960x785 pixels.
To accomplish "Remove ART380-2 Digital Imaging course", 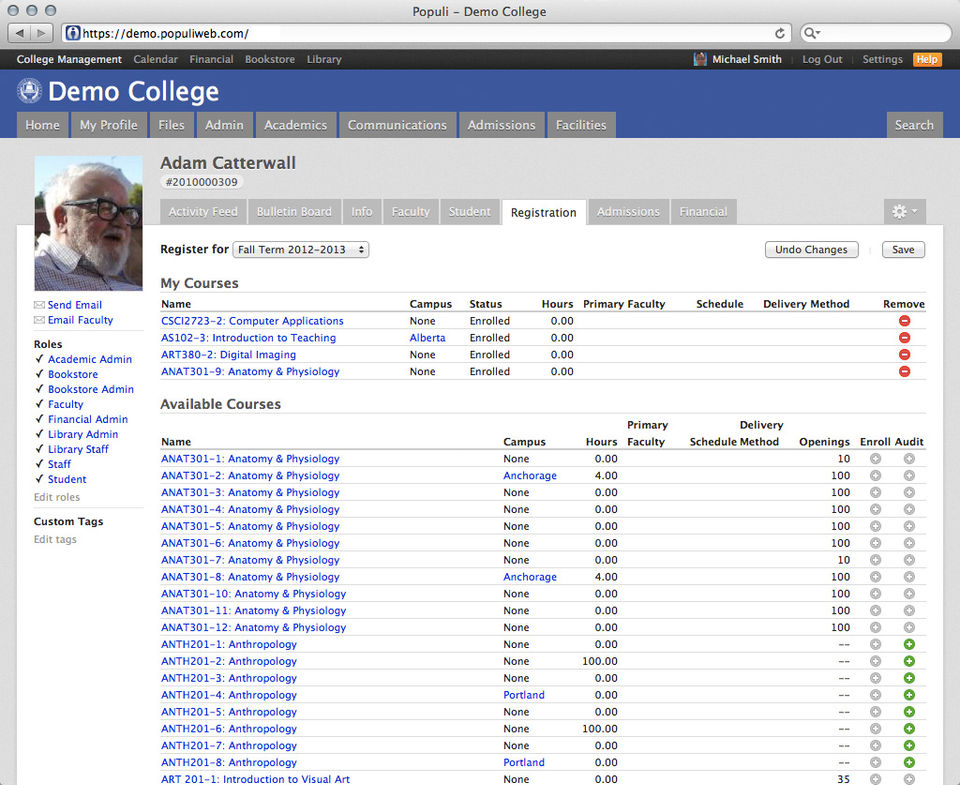I will tap(904, 355).
